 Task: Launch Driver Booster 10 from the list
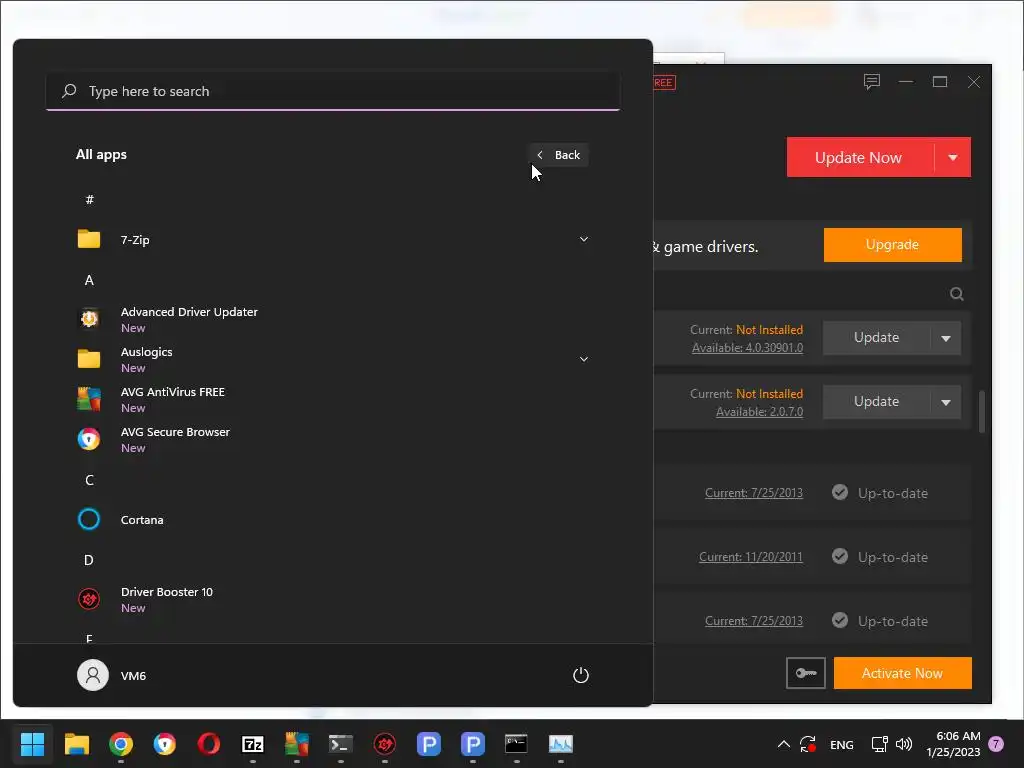pos(332,600)
